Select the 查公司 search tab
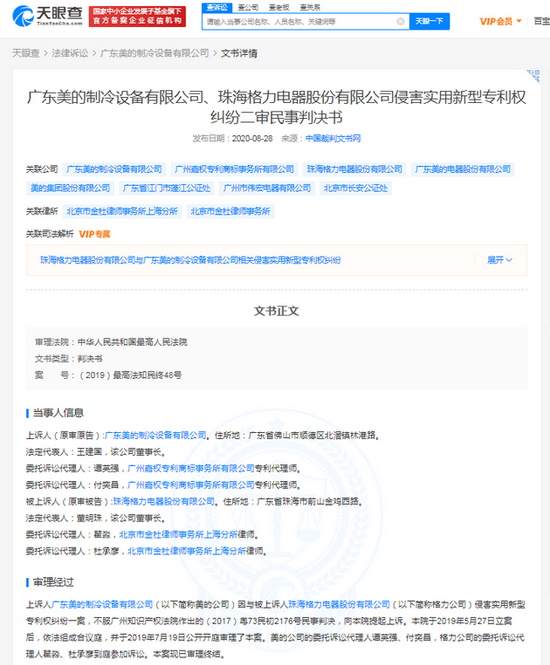This screenshot has height=665, width=550. coord(248,7)
